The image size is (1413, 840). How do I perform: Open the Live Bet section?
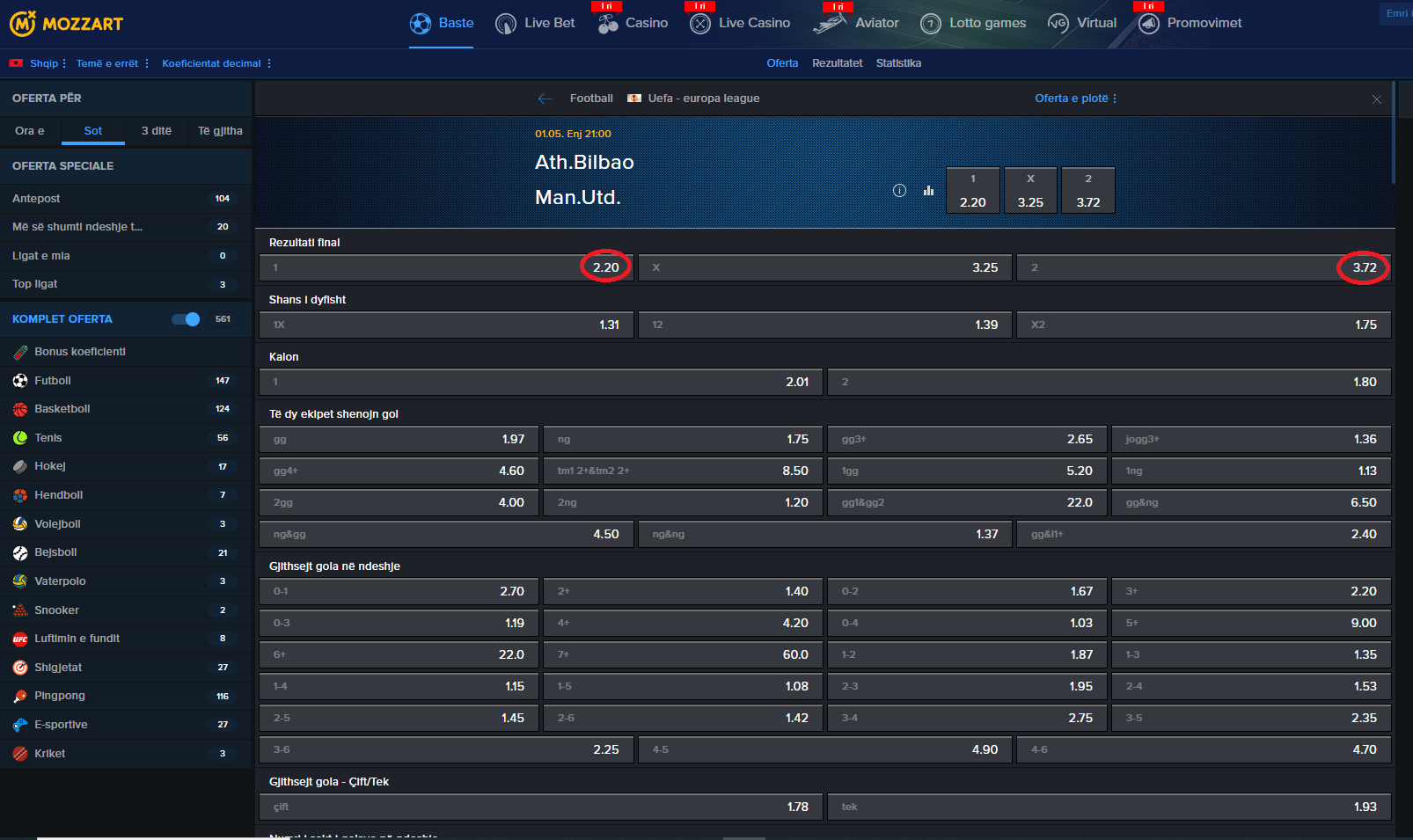coord(535,24)
